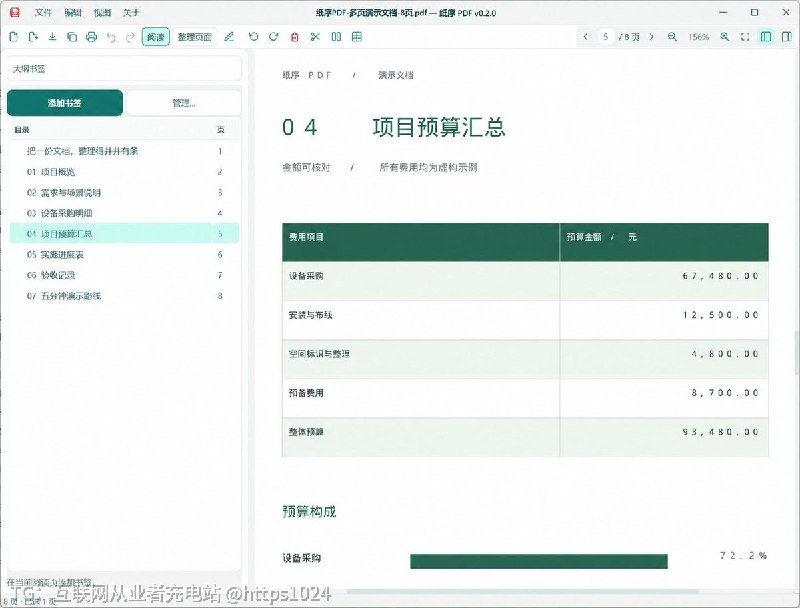
Task: Click the 管理... button
Action: click(184, 103)
